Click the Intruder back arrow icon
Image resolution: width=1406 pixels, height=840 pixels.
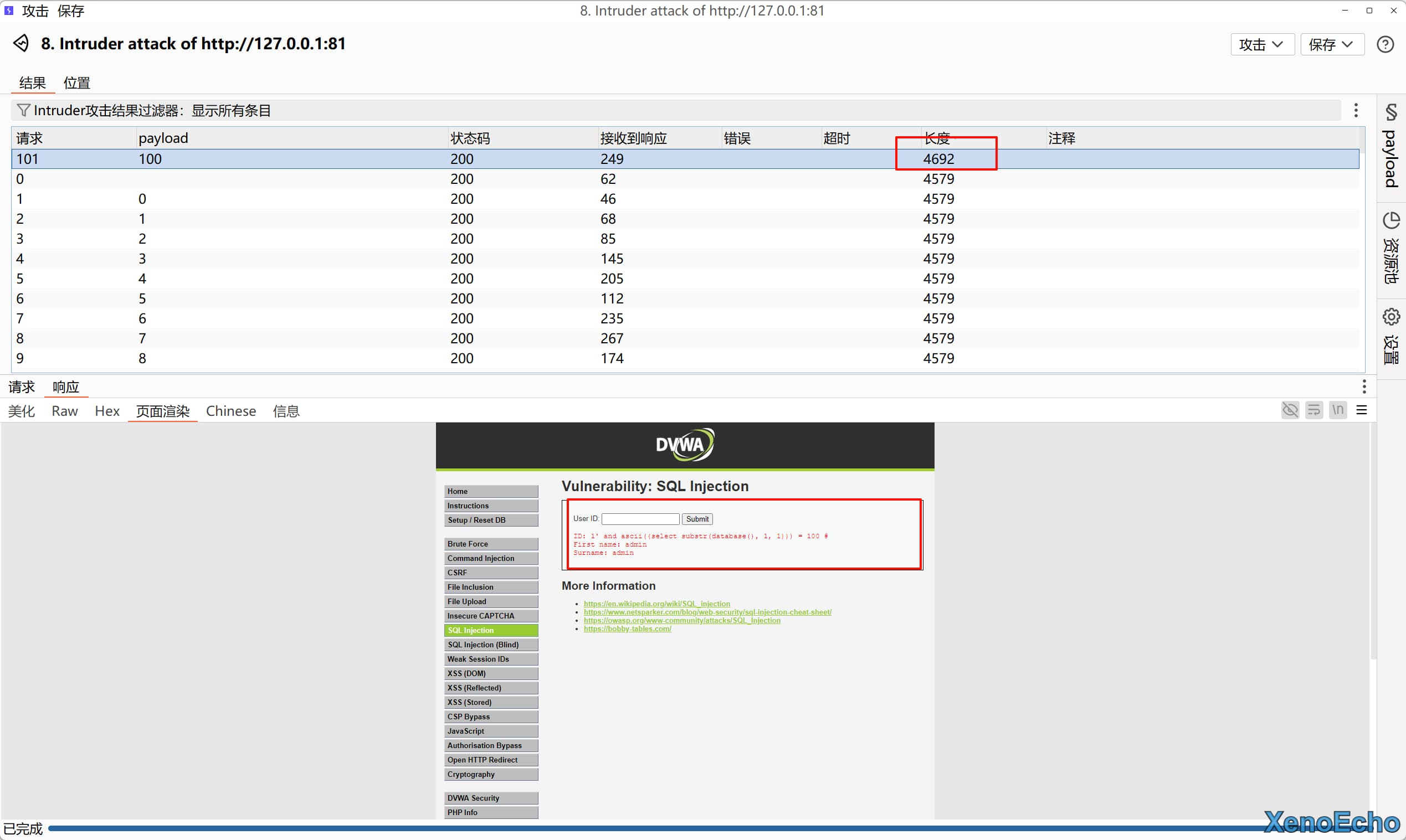pos(22,44)
